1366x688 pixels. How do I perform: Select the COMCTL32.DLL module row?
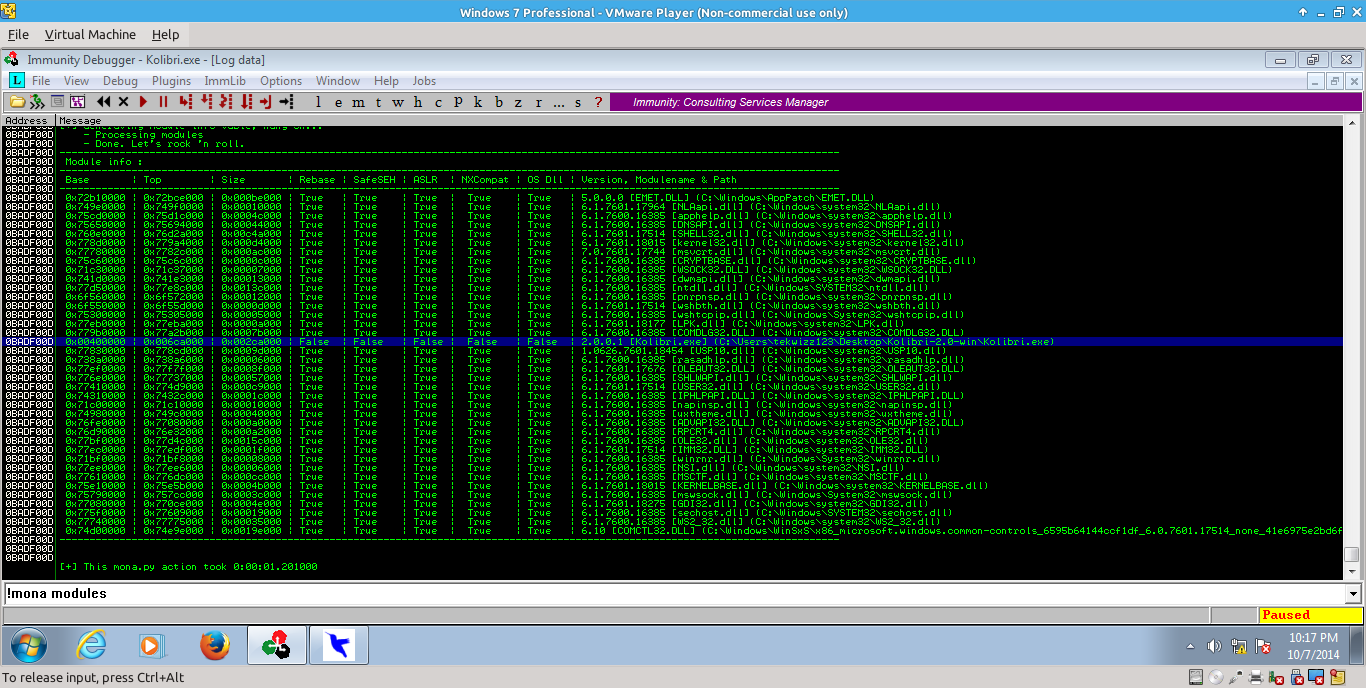(671, 531)
